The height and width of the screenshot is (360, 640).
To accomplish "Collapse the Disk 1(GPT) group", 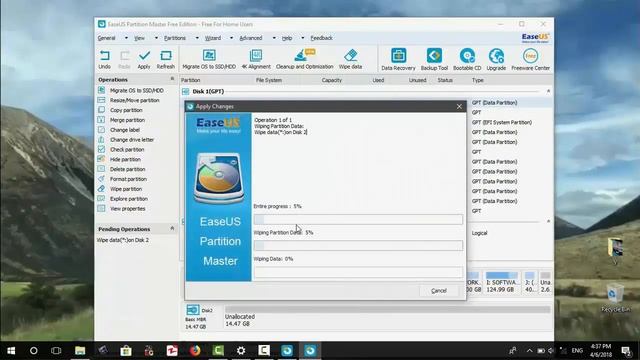I will (548, 91).
